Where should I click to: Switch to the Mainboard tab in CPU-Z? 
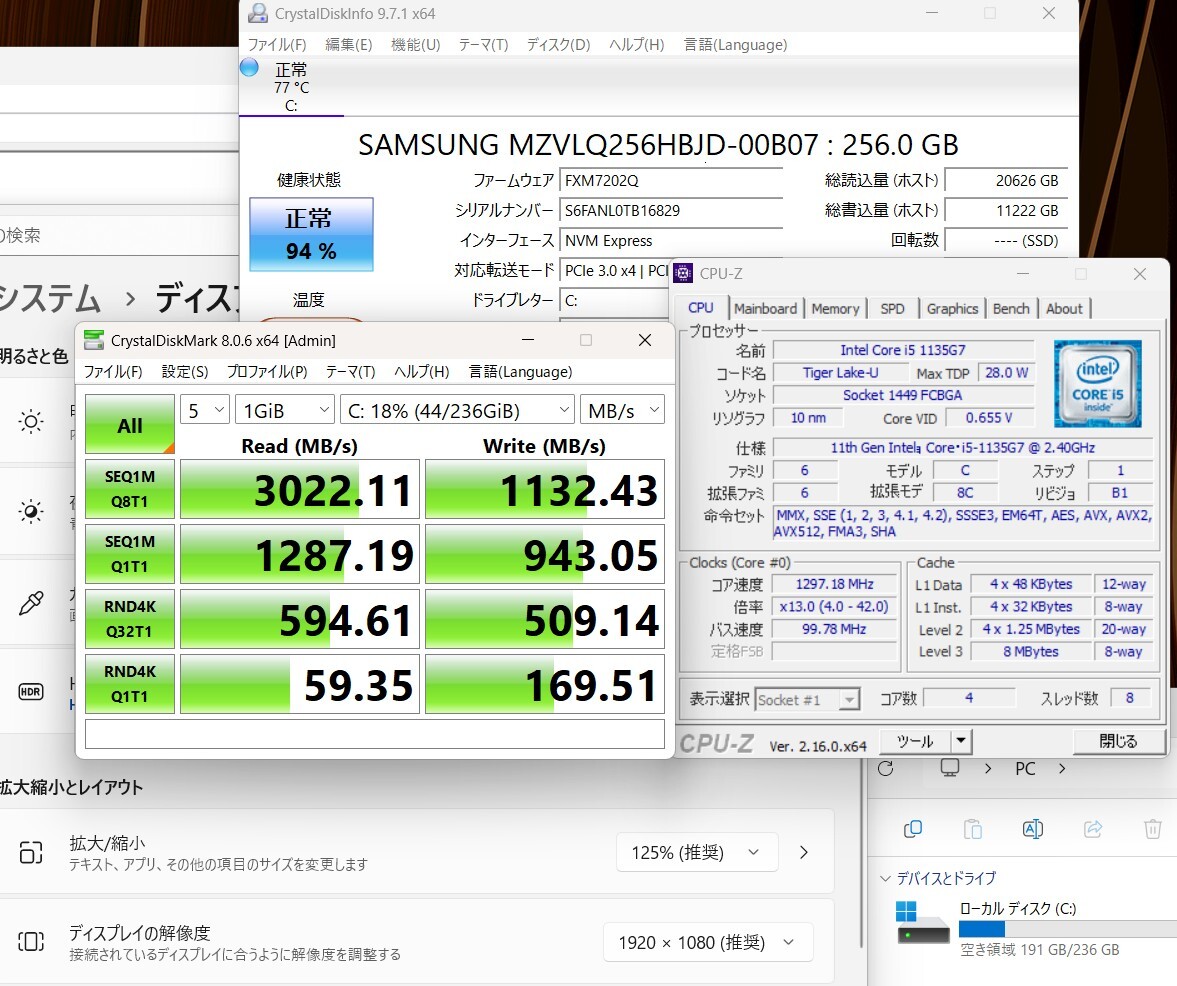(765, 308)
